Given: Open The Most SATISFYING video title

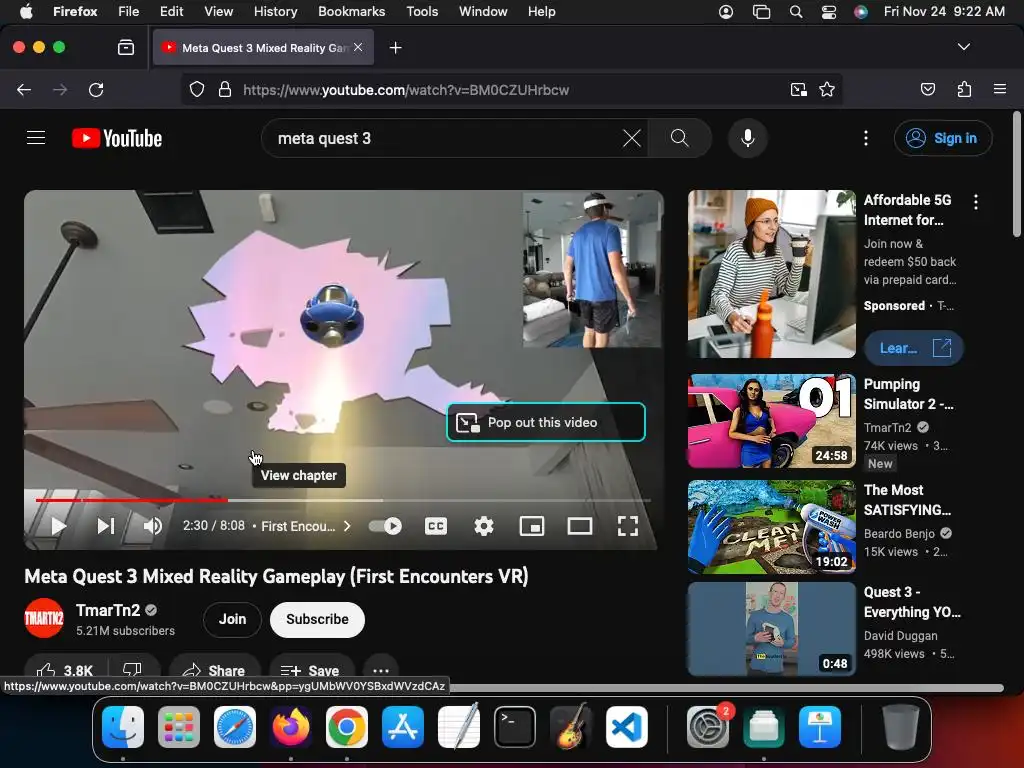Looking at the screenshot, I should tap(907, 500).
